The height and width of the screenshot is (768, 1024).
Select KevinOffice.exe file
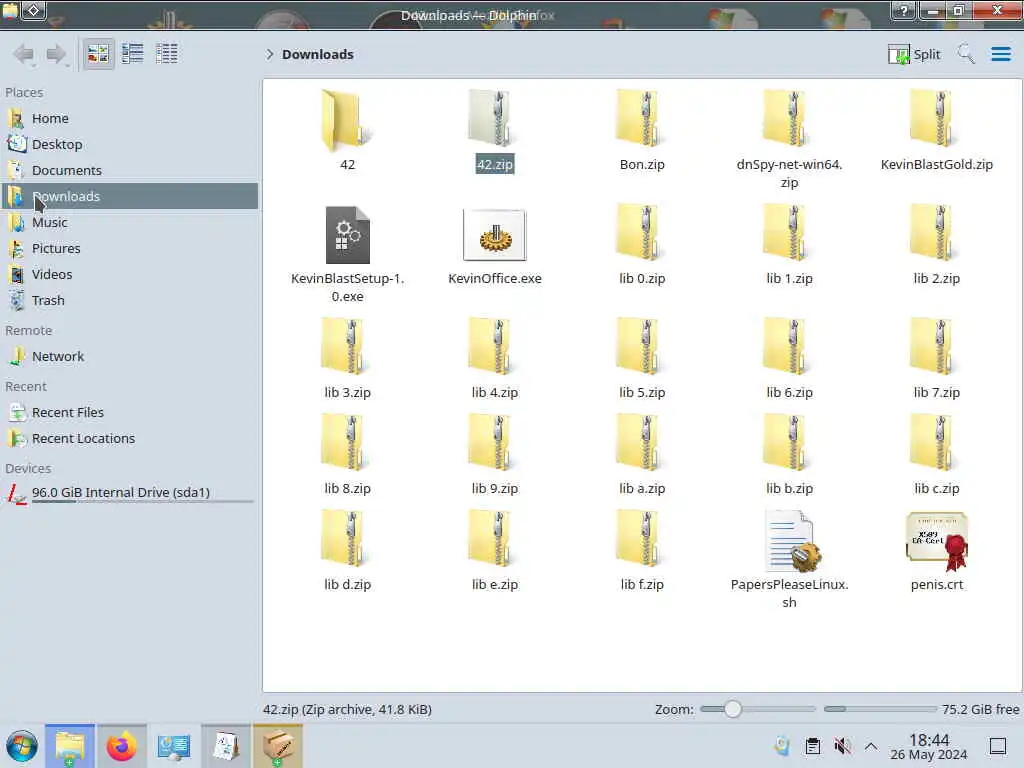(x=494, y=246)
